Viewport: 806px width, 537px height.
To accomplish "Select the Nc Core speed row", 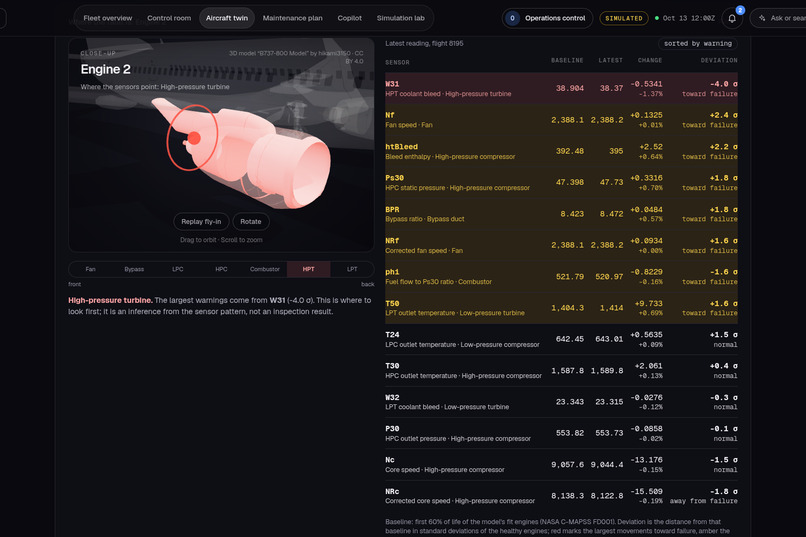I will pyautogui.click(x=561, y=465).
